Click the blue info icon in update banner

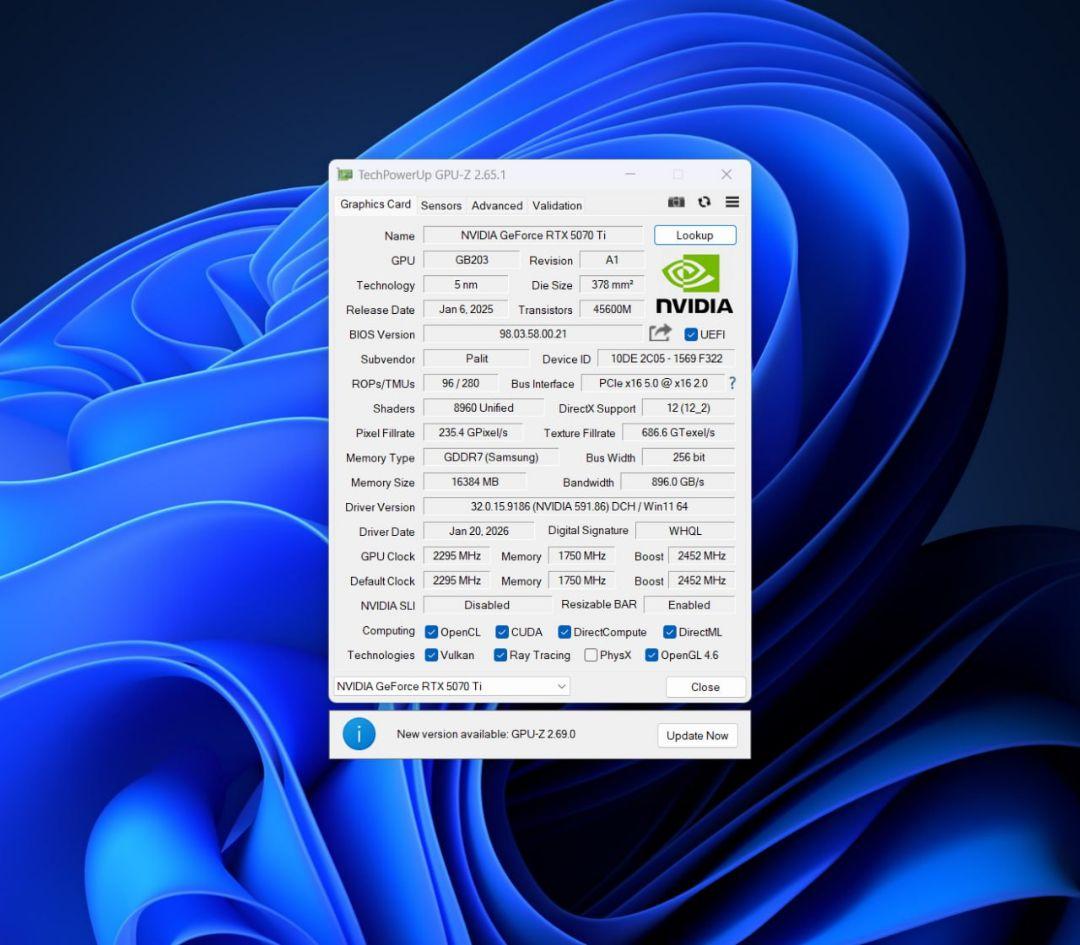[359, 734]
